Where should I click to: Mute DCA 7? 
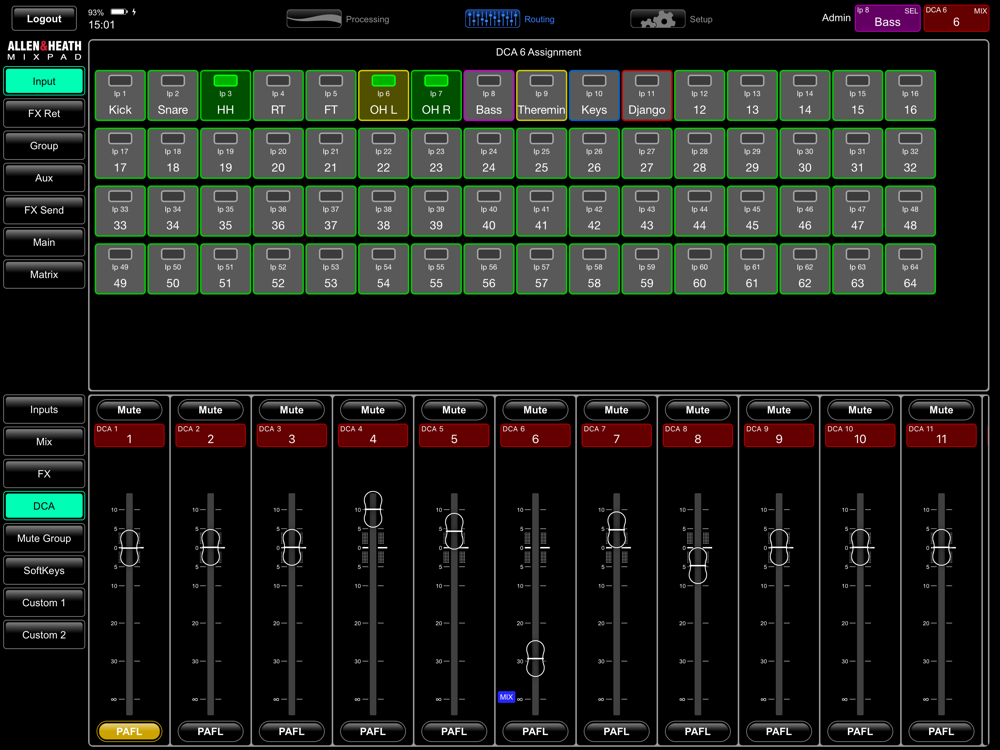tap(617, 410)
